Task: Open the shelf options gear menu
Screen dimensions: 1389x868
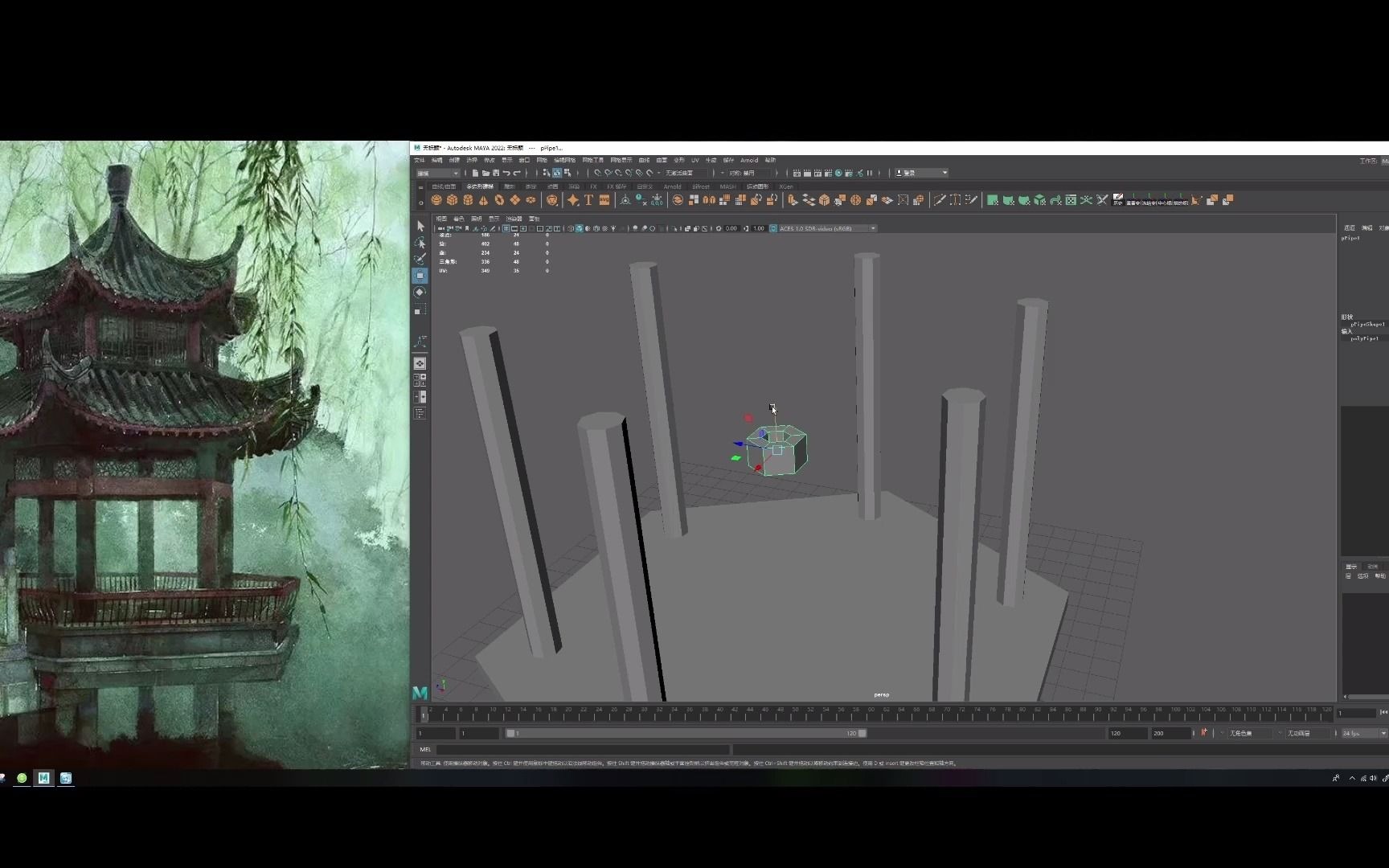Action: 420,203
